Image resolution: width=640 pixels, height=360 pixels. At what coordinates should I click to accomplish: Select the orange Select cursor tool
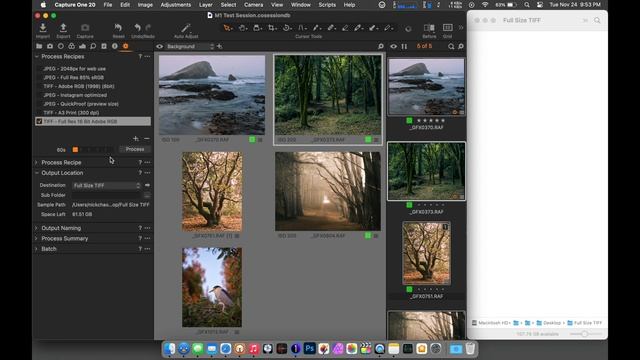(227, 28)
